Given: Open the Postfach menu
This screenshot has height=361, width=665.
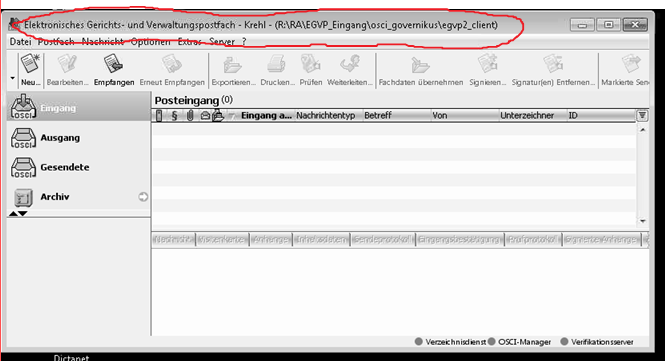Looking at the screenshot, I should (56, 42).
